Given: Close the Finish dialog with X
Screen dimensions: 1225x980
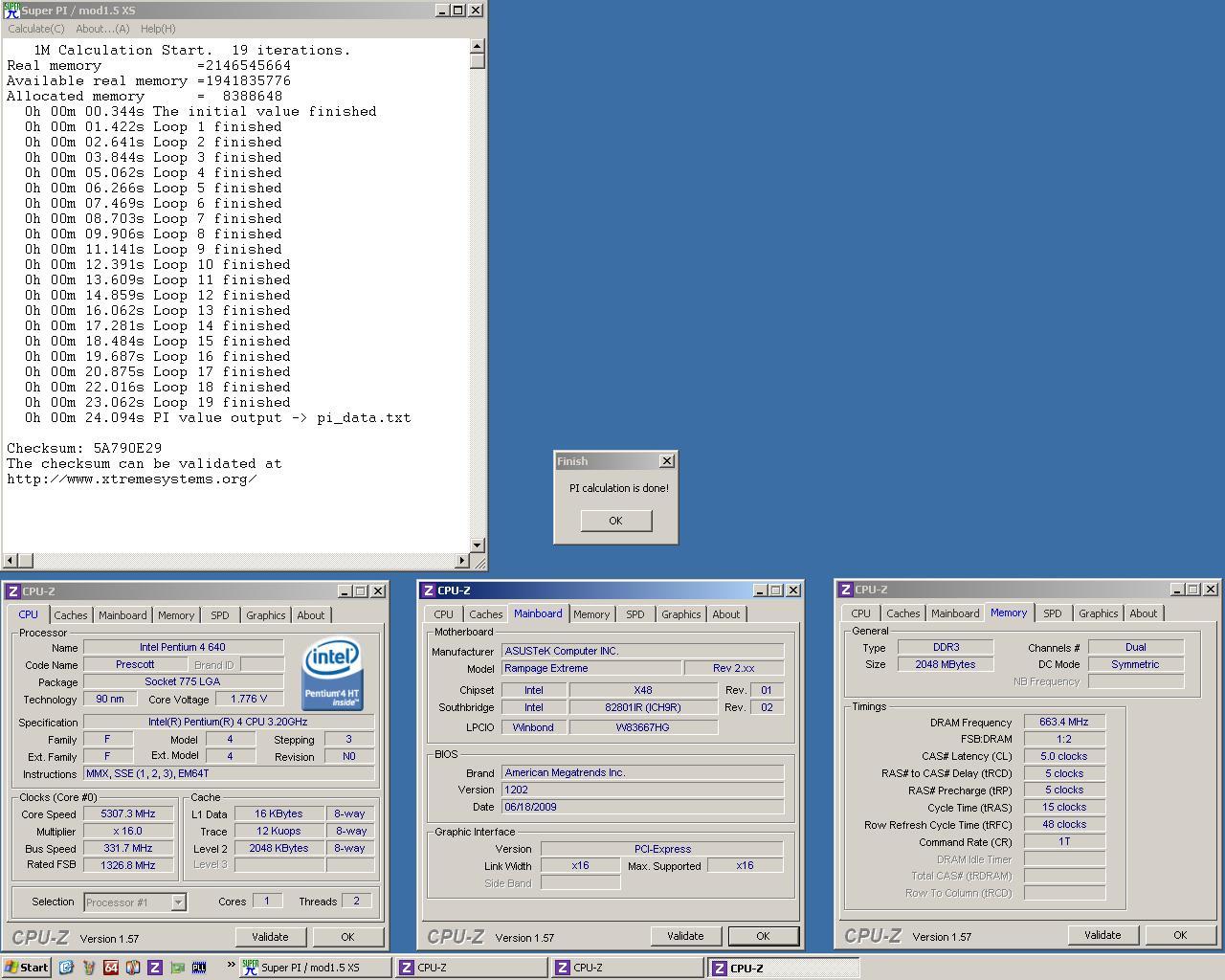Looking at the screenshot, I should (667, 461).
